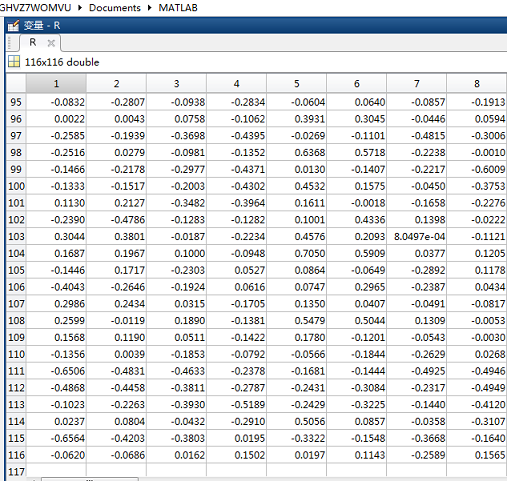
Task: Click cell value 0.7050 in row 104
Action: [296, 253]
